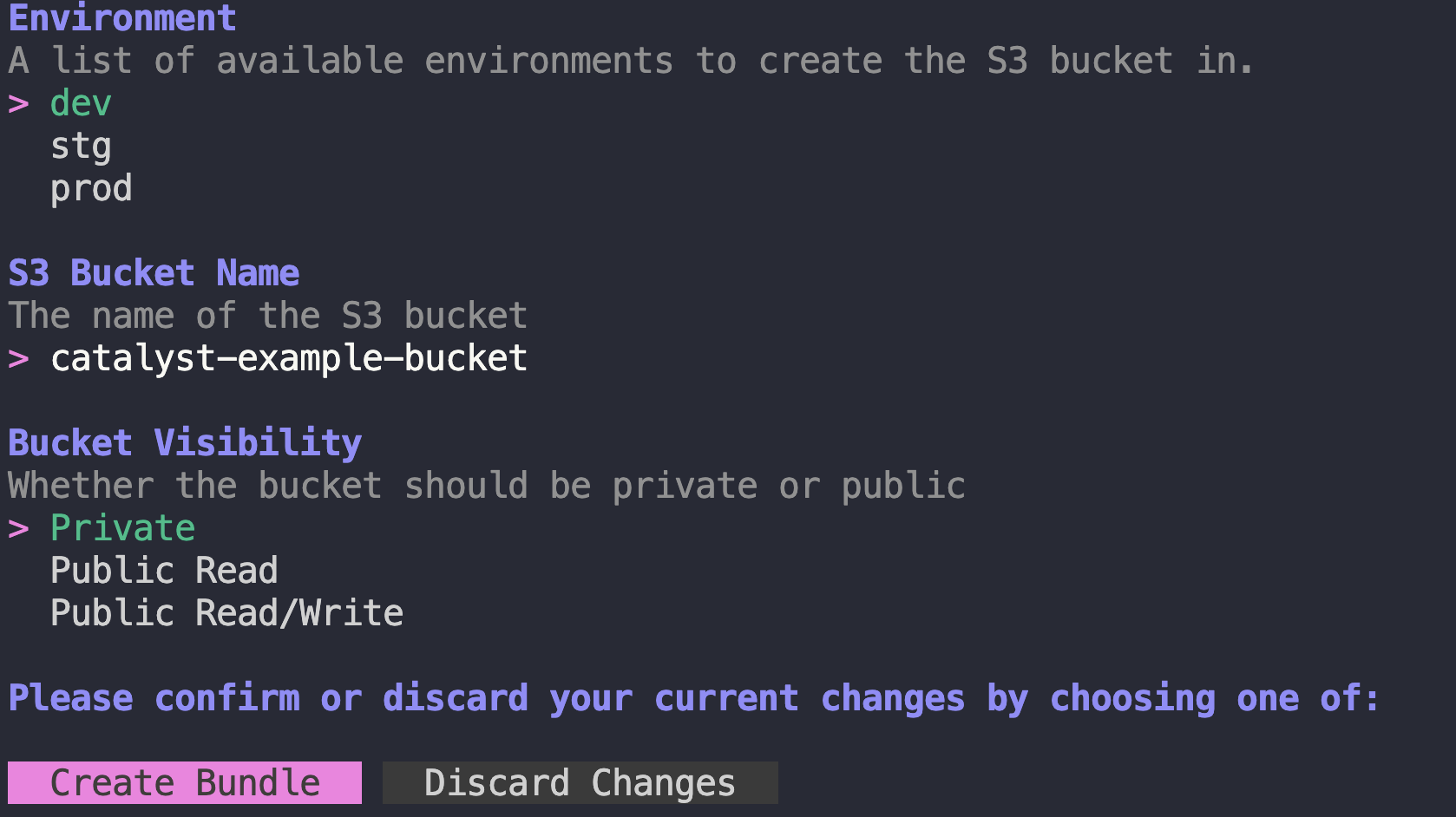The image size is (1456, 817).
Task: Choose Public Read visibility
Action: (164, 570)
